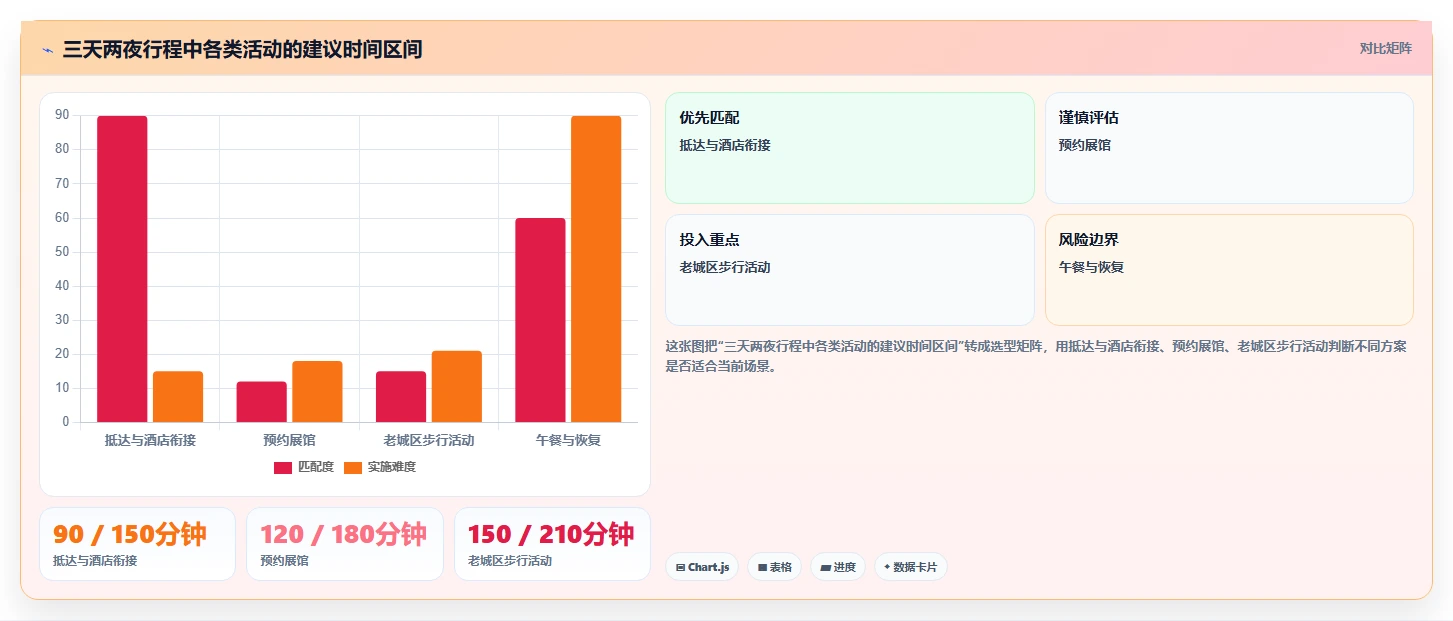Image resolution: width=1453 pixels, height=621 pixels.
Task: Click the lightning icon beside the title
Action: pyautogui.click(x=47, y=50)
